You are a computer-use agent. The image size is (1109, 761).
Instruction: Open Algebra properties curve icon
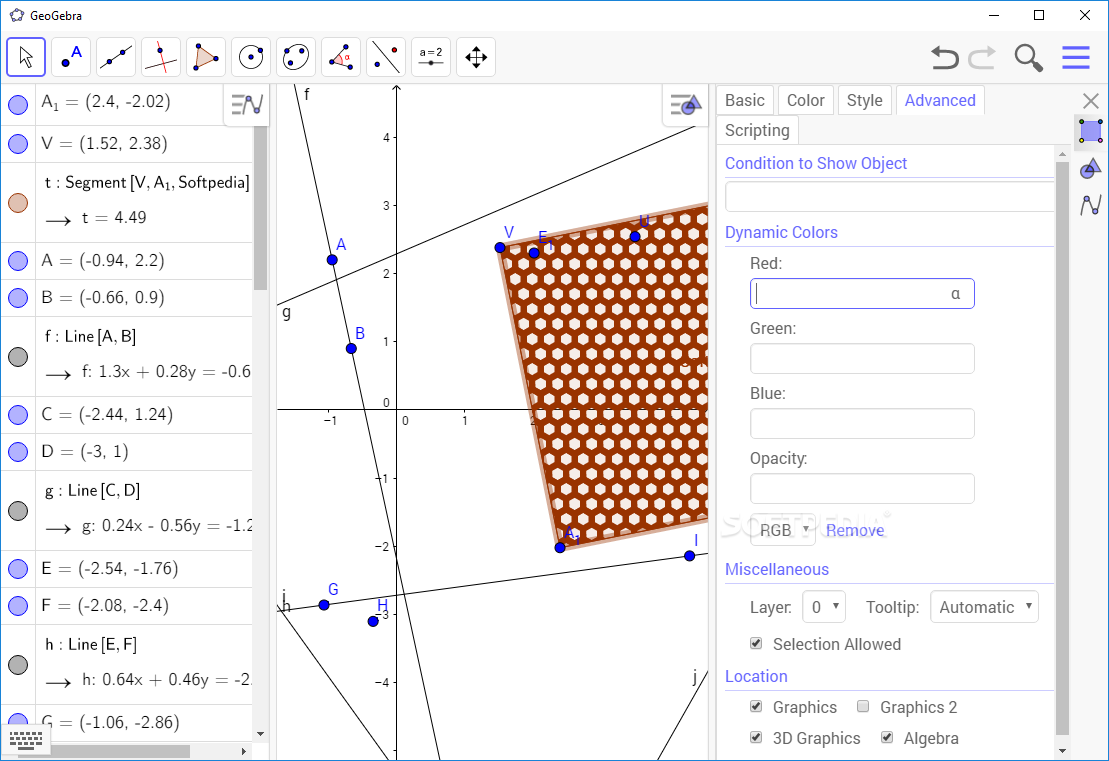click(1091, 205)
